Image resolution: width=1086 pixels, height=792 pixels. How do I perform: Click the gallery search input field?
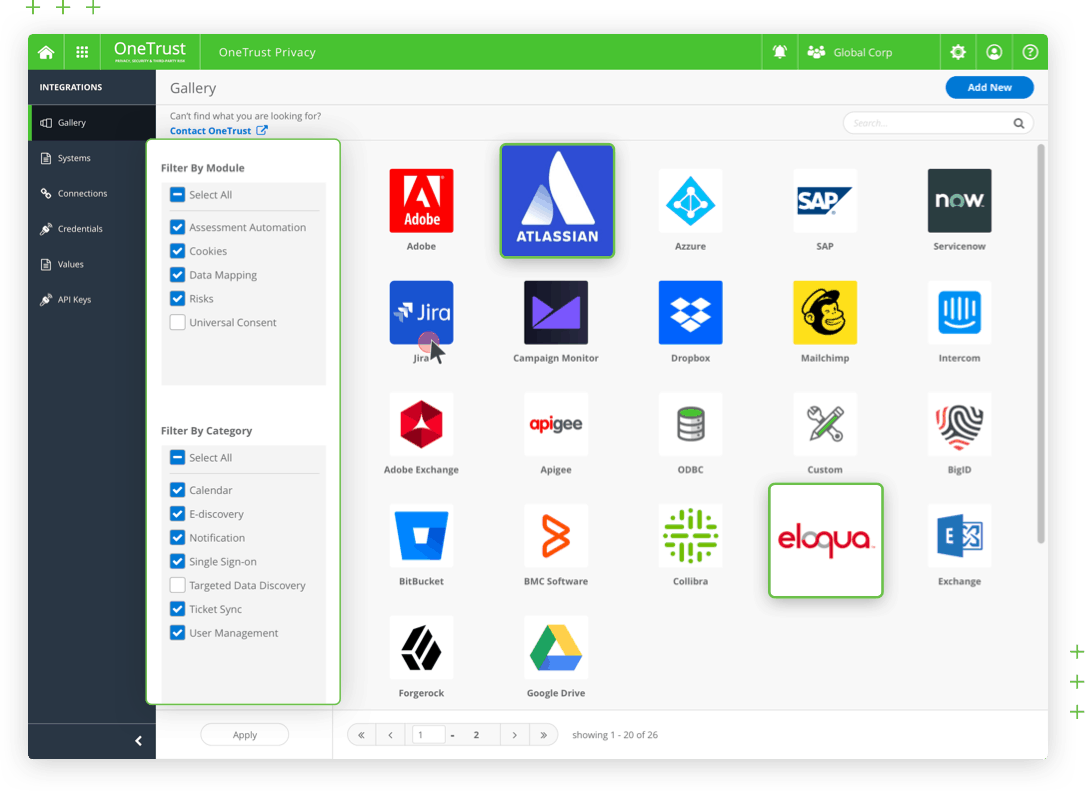coord(938,123)
